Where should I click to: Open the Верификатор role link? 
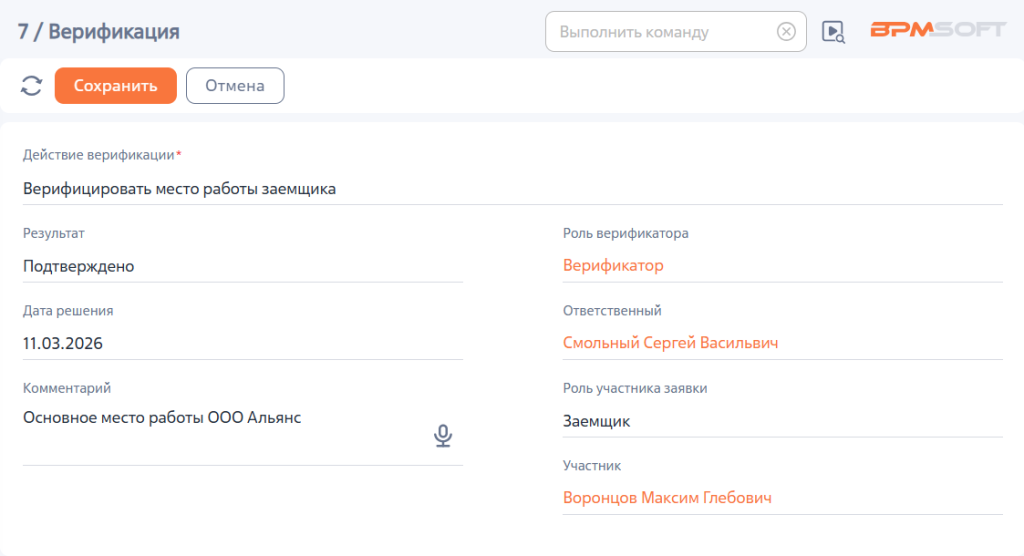click(x=613, y=265)
